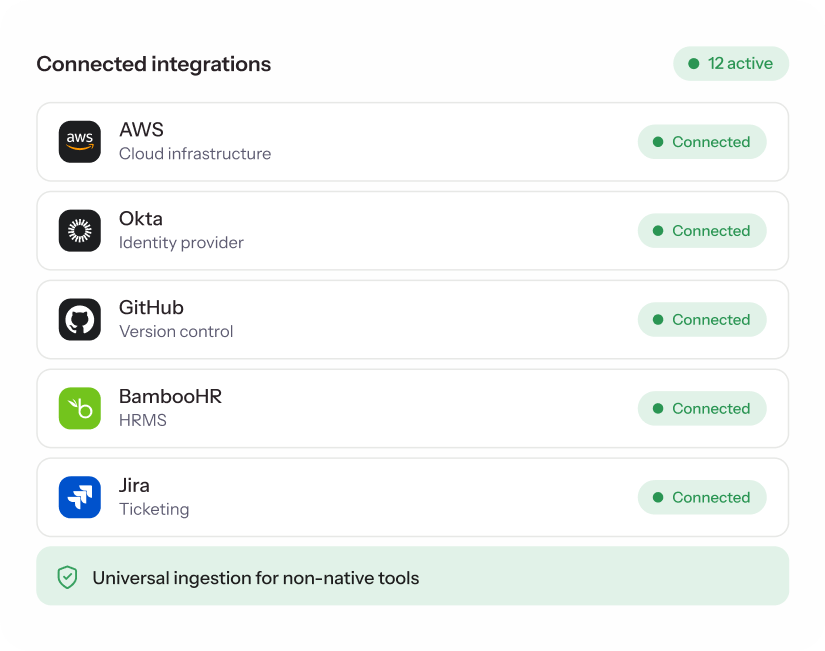Screen dimensions: 825x651
Task: Click the Ticketing description text
Action: pos(154,509)
